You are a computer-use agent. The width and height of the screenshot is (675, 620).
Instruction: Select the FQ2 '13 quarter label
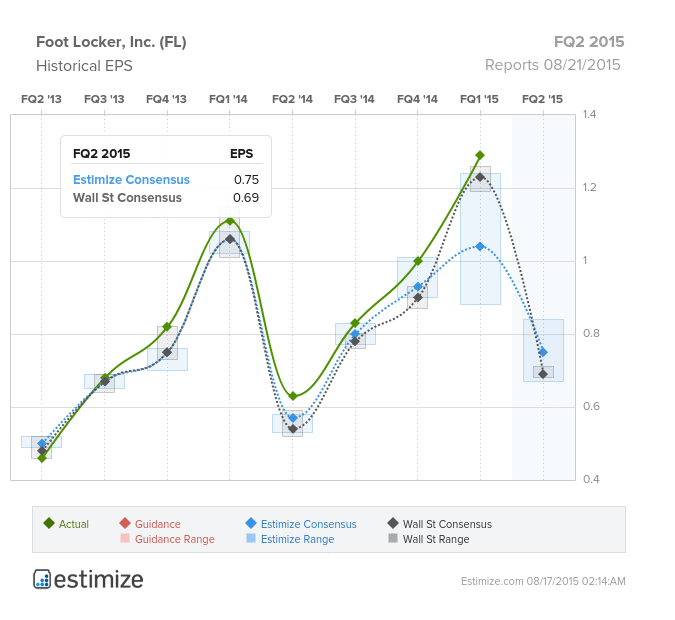click(41, 99)
